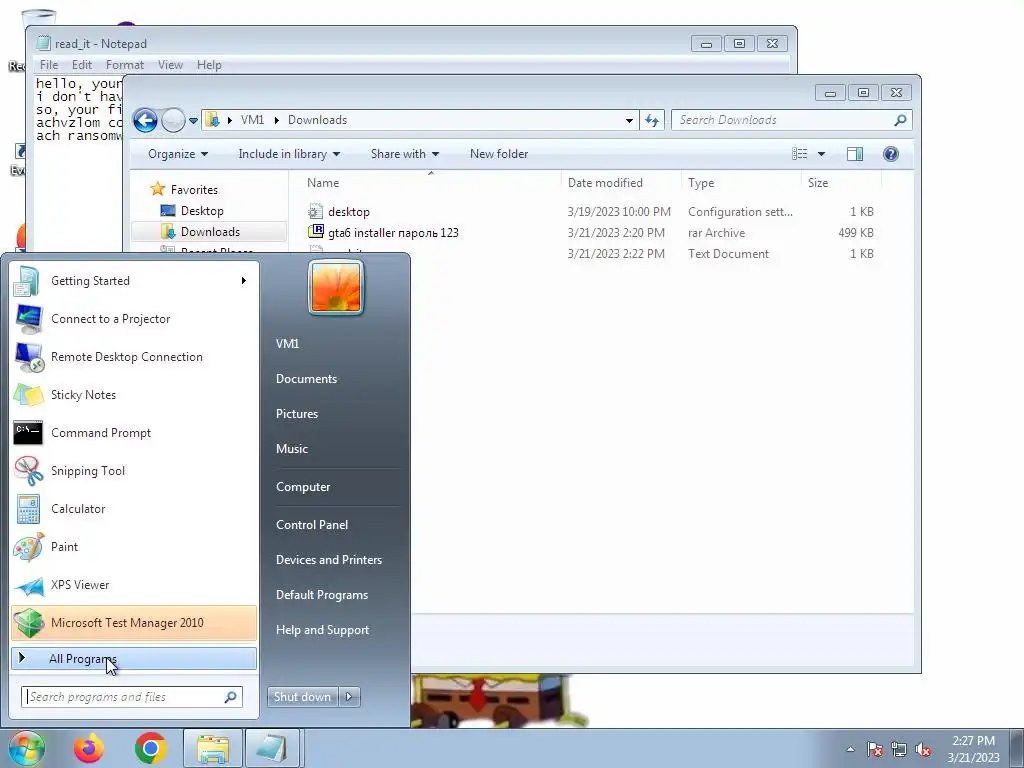The height and width of the screenshot is (768, 1024).
Task: Open the clock and date display
Action: (974, 749)
